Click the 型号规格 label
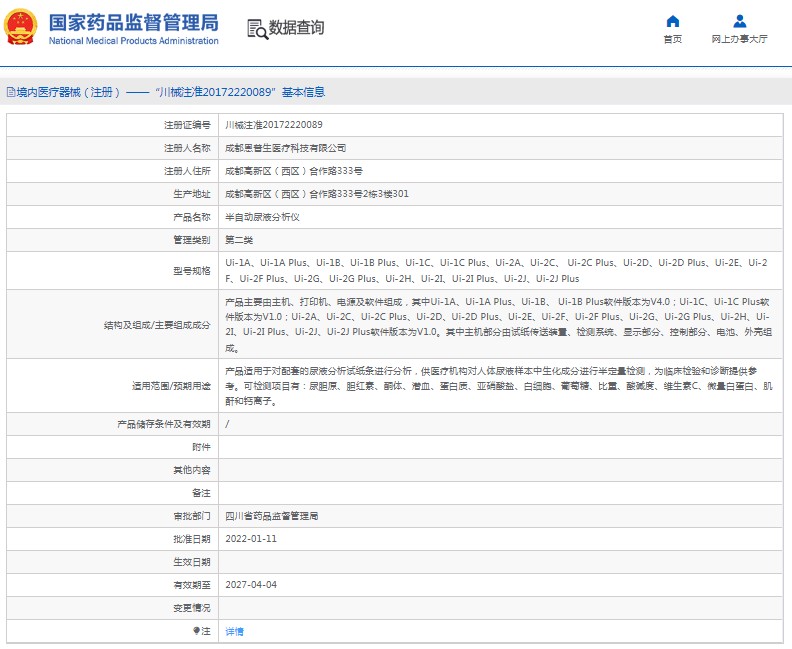Screen dimensions: 792x649 [192, 271]
